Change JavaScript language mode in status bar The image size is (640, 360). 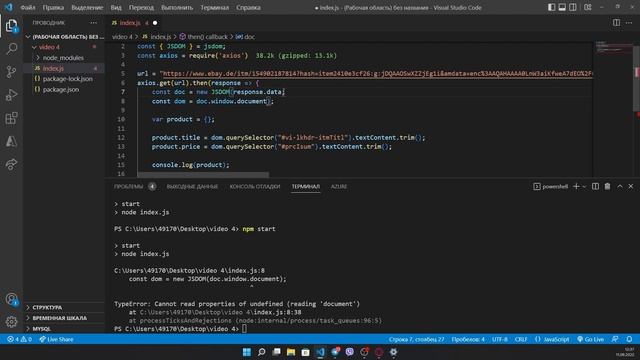click(x=552, y=339)
